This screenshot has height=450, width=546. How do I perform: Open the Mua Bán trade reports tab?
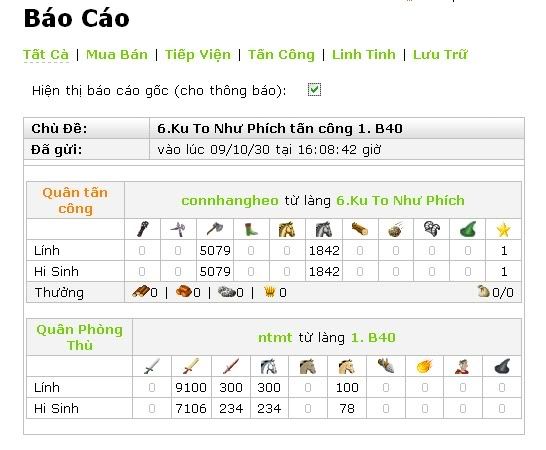[x=117, y=55]
